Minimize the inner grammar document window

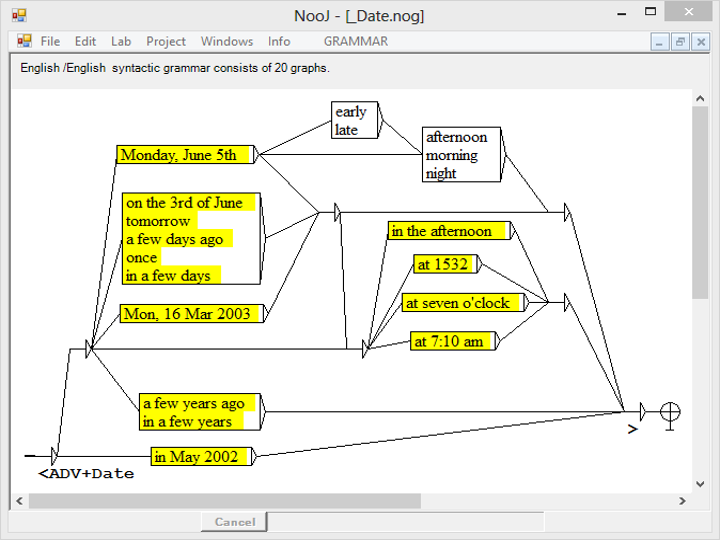(660, 42)
